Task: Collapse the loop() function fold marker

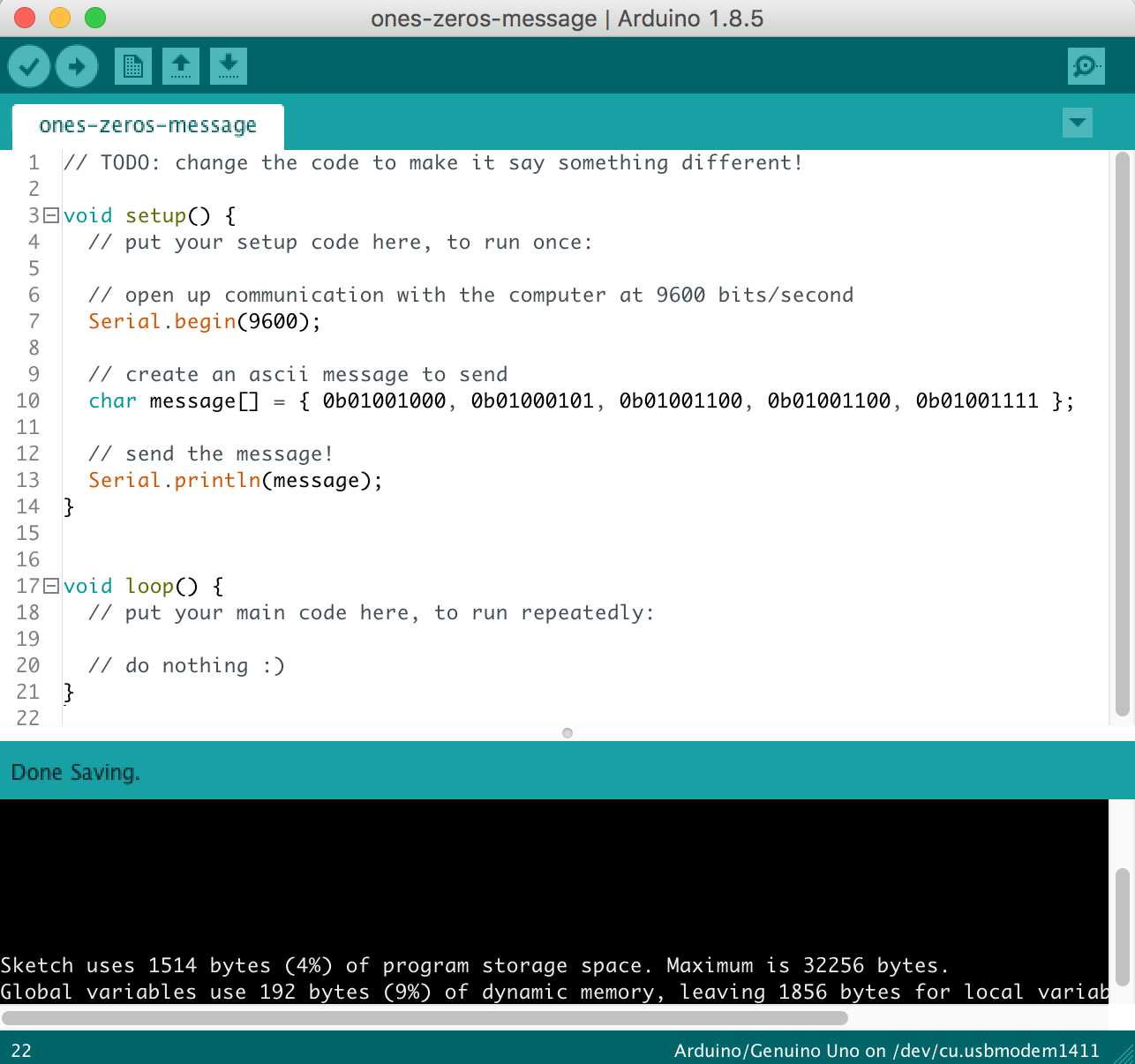Action: tap(51, 586)
